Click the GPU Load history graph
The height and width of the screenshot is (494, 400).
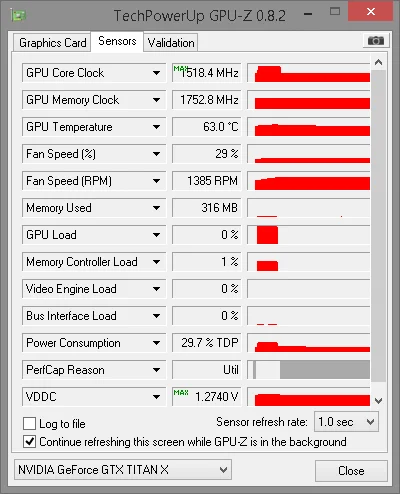309,235
